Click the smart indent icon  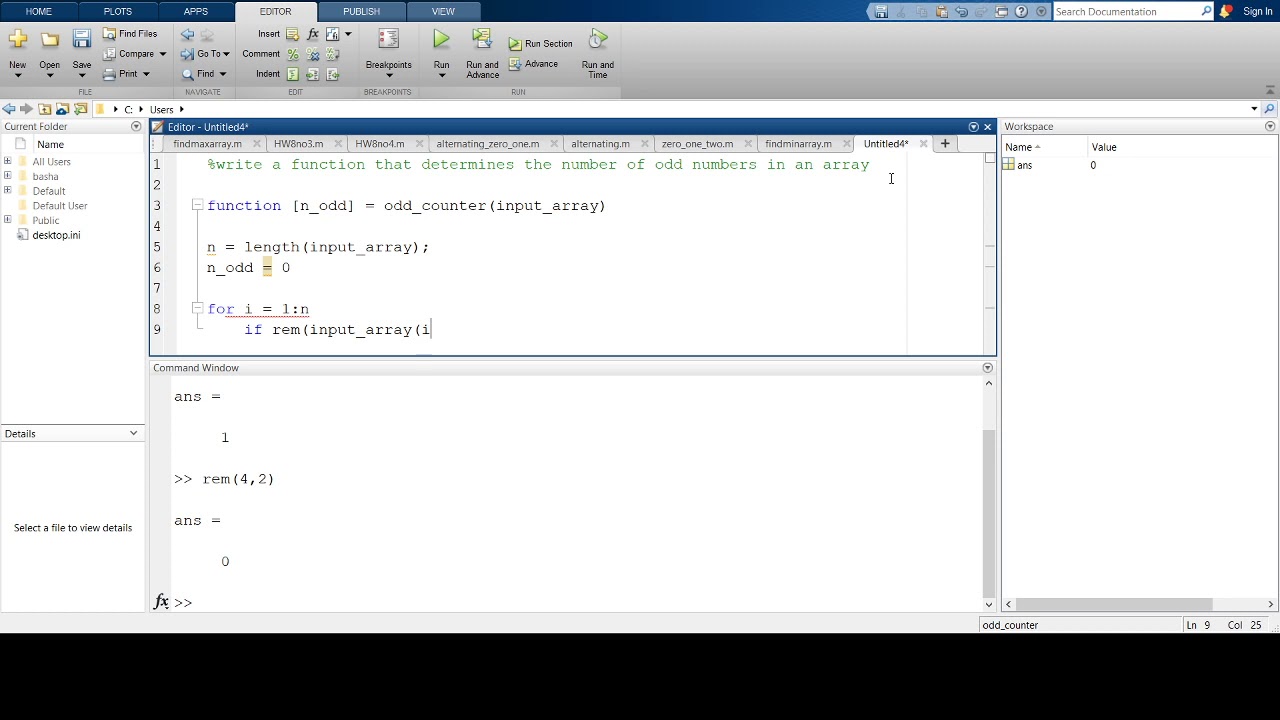pyautogui.click(x=293, y=74)
